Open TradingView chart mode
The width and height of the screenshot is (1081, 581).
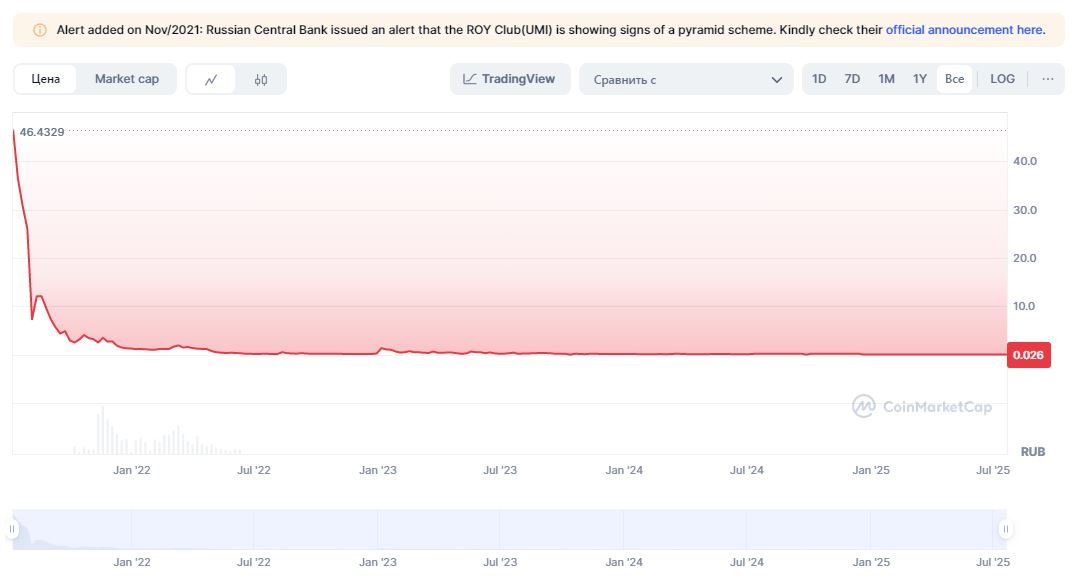pos(510,79)
